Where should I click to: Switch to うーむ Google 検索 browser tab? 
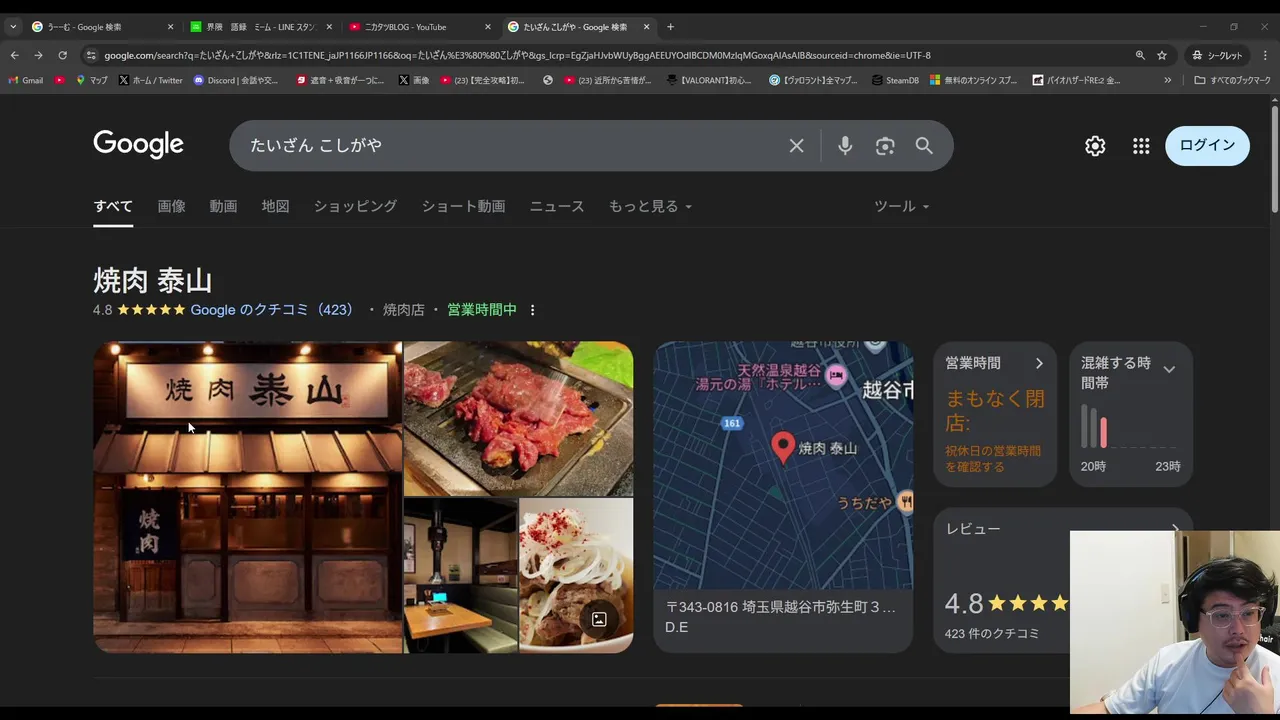pos(100,27)
